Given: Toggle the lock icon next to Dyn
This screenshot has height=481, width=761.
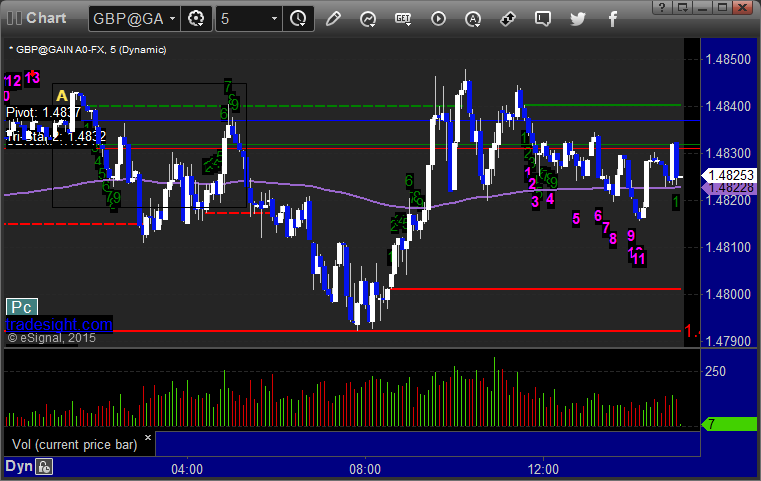Looking at the screenshot, I should (44, 467).
